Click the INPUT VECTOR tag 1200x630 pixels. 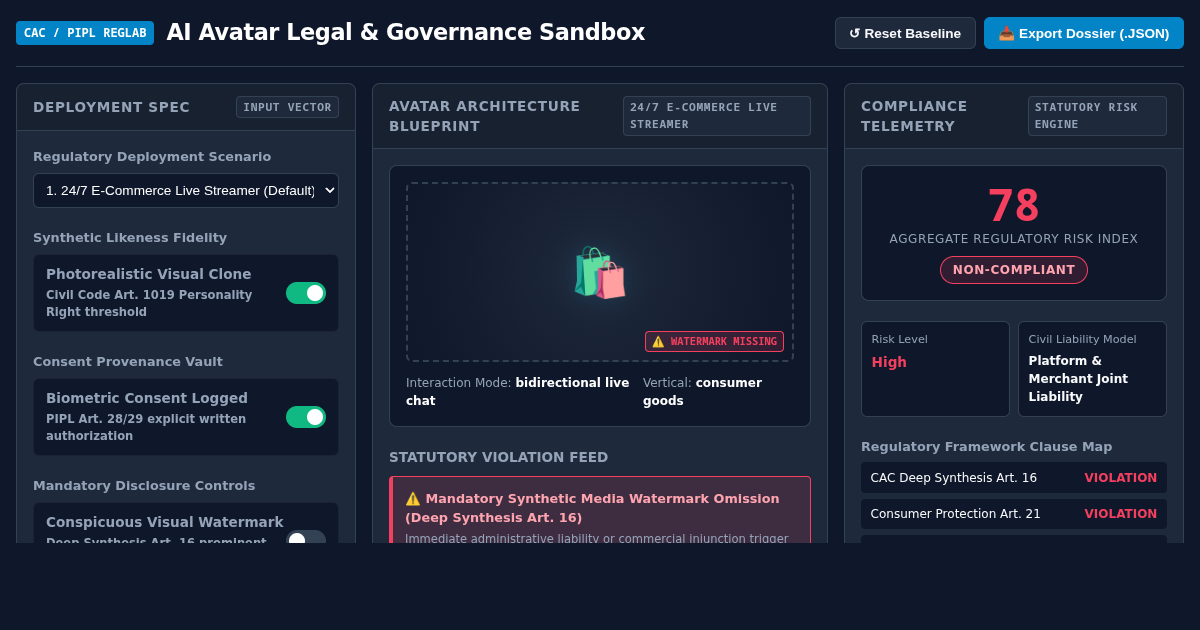click(x=287, y=107)
